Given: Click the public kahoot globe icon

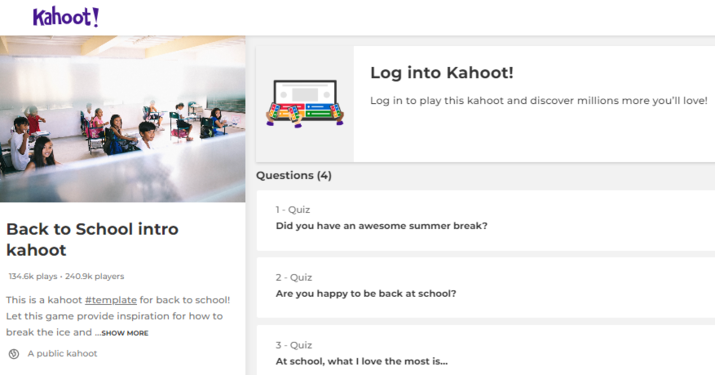Looking at the screenshot, I should [x=14, y=354].
